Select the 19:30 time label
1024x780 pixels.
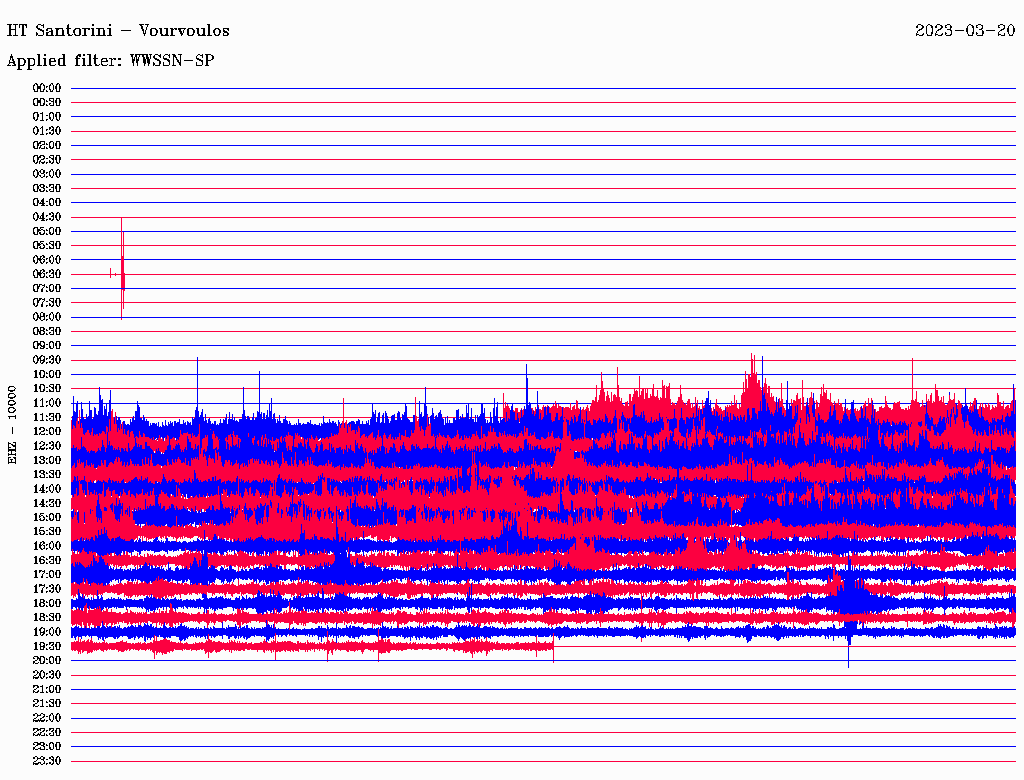coord(47,646)
